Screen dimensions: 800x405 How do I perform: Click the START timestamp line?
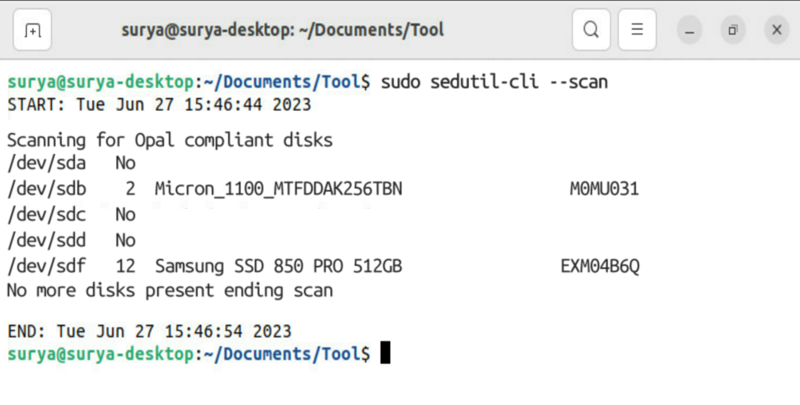pos(159,105)
